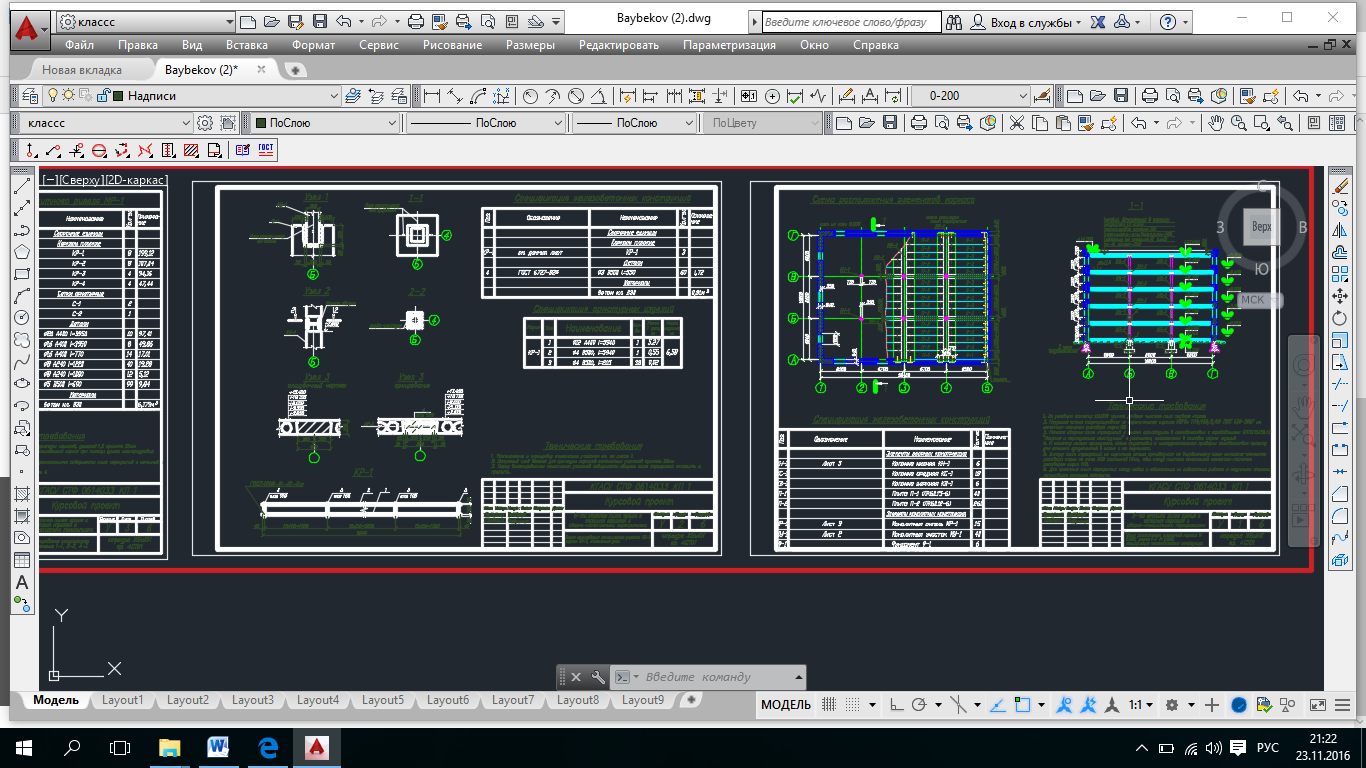The width and height of the screenshot is (1366, 768).
Task: Click the Radius dimension icon
Action: (531, 96)
